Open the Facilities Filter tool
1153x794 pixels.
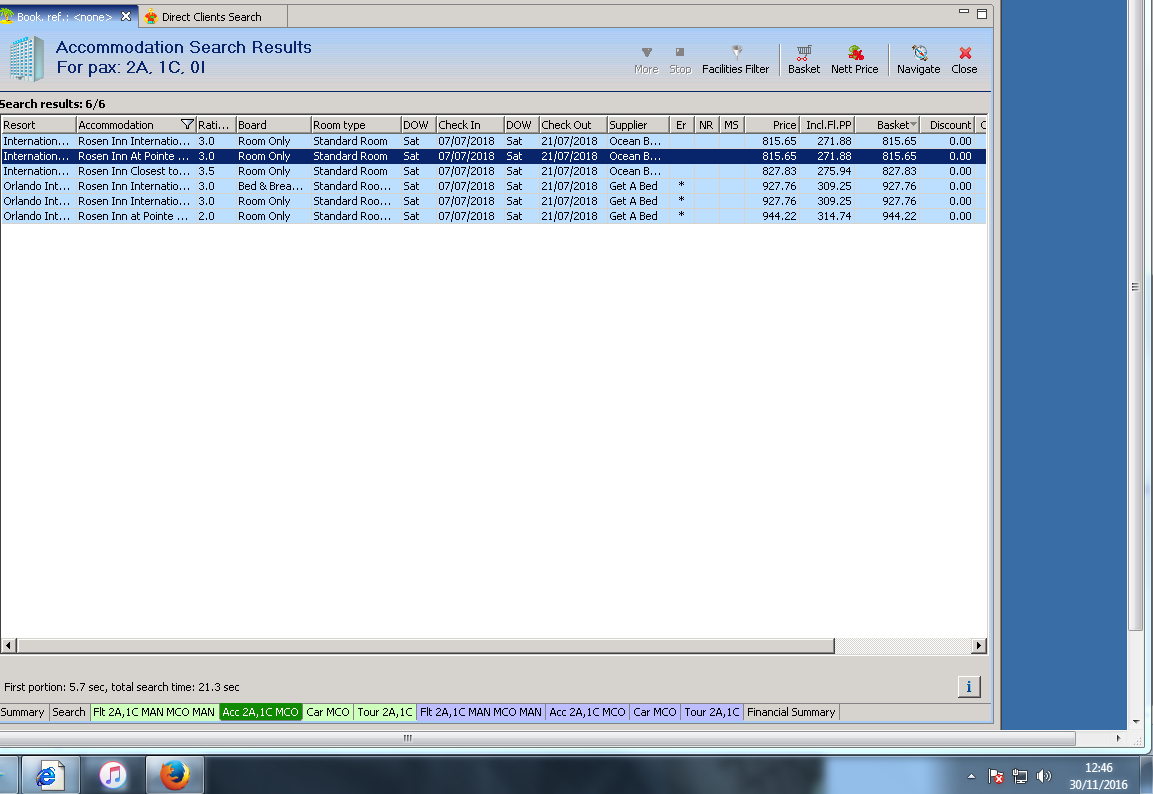click(735, 59)
